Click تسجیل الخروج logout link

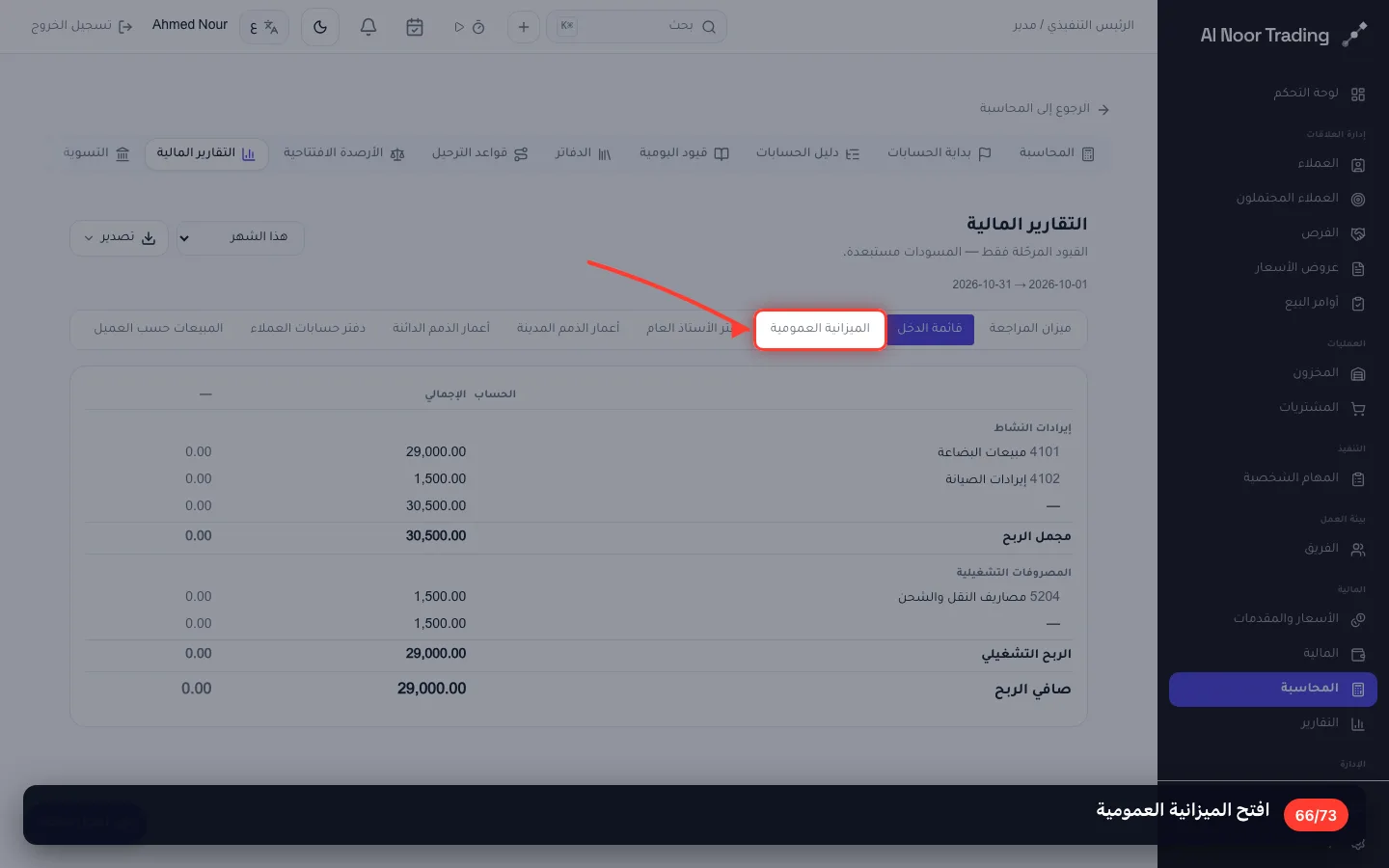pos(82,26)
